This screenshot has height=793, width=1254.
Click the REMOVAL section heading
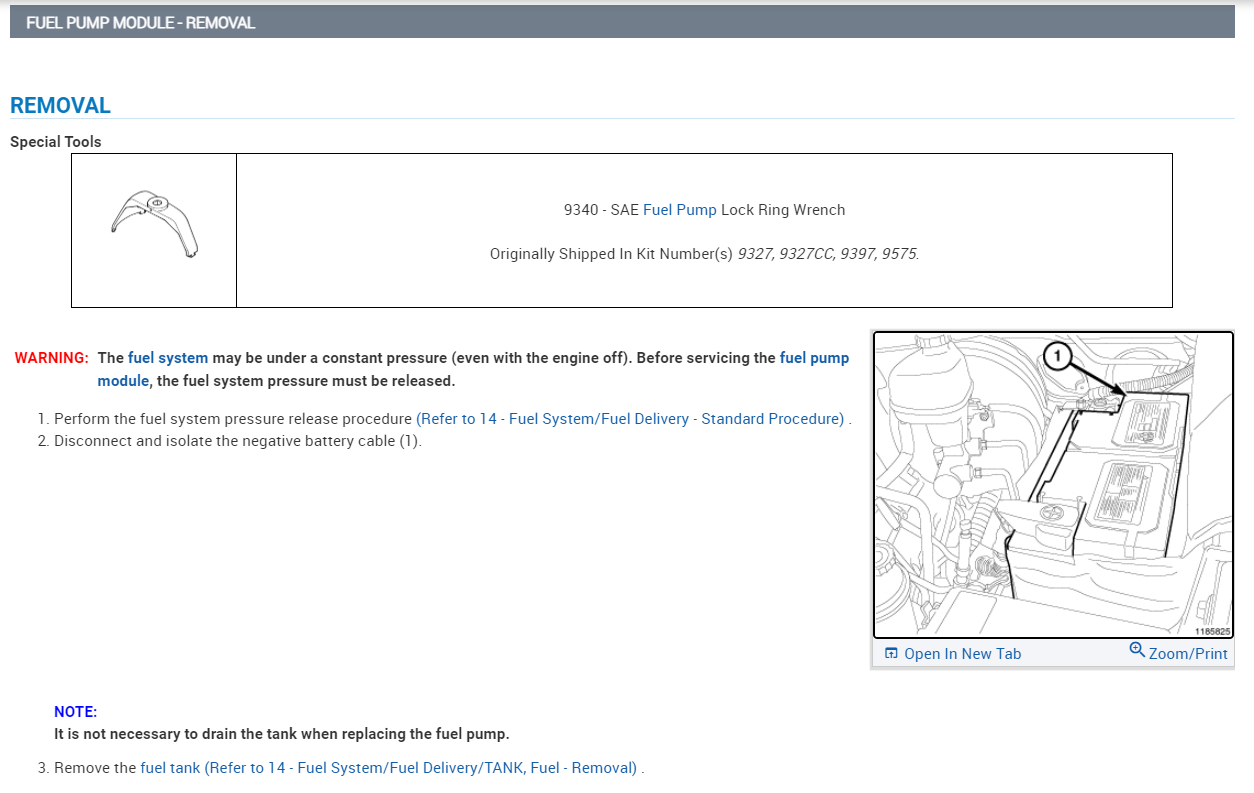coord(60,106)
